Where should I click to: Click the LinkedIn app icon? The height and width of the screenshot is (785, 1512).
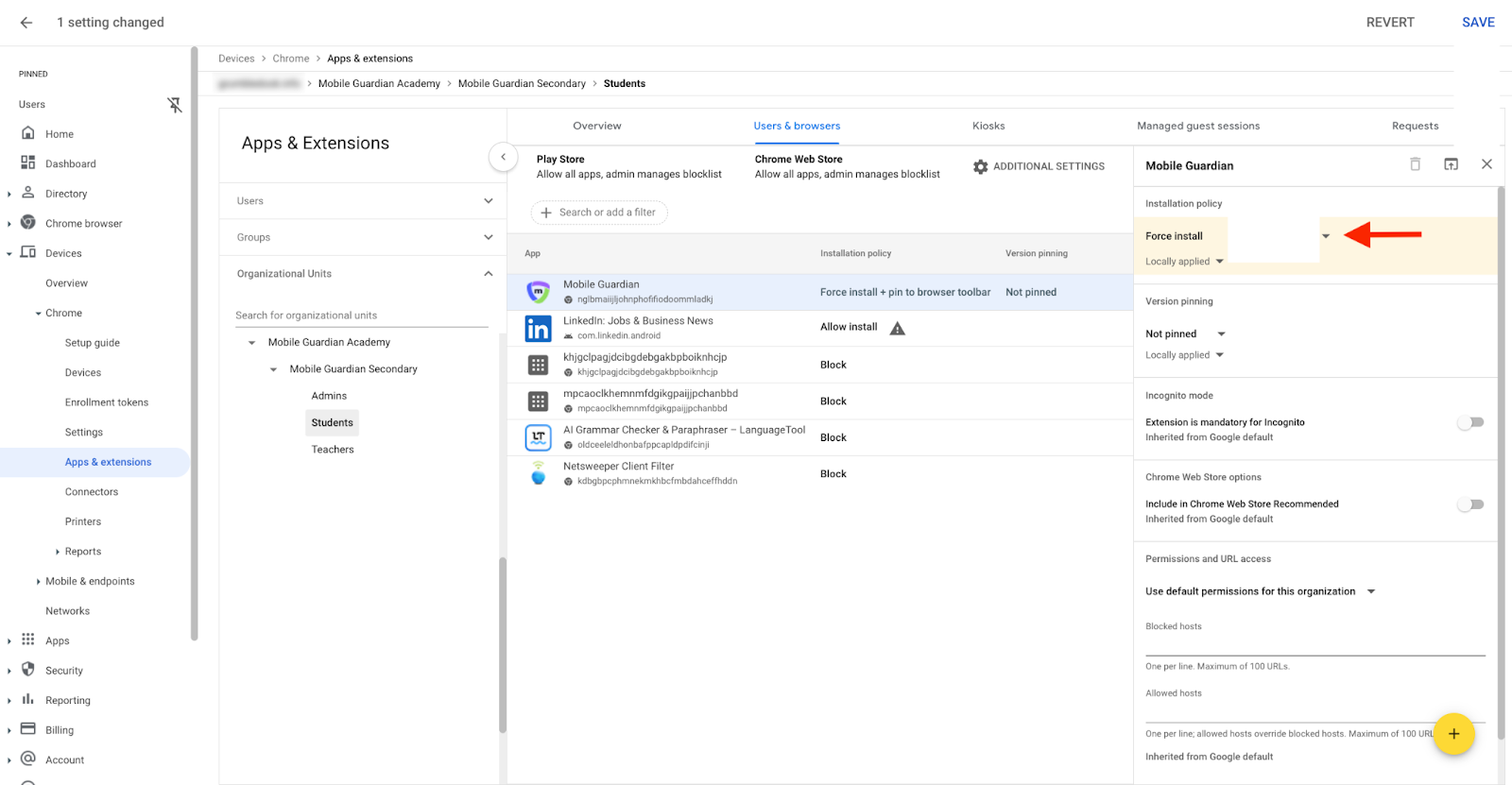tap(538, 328)
